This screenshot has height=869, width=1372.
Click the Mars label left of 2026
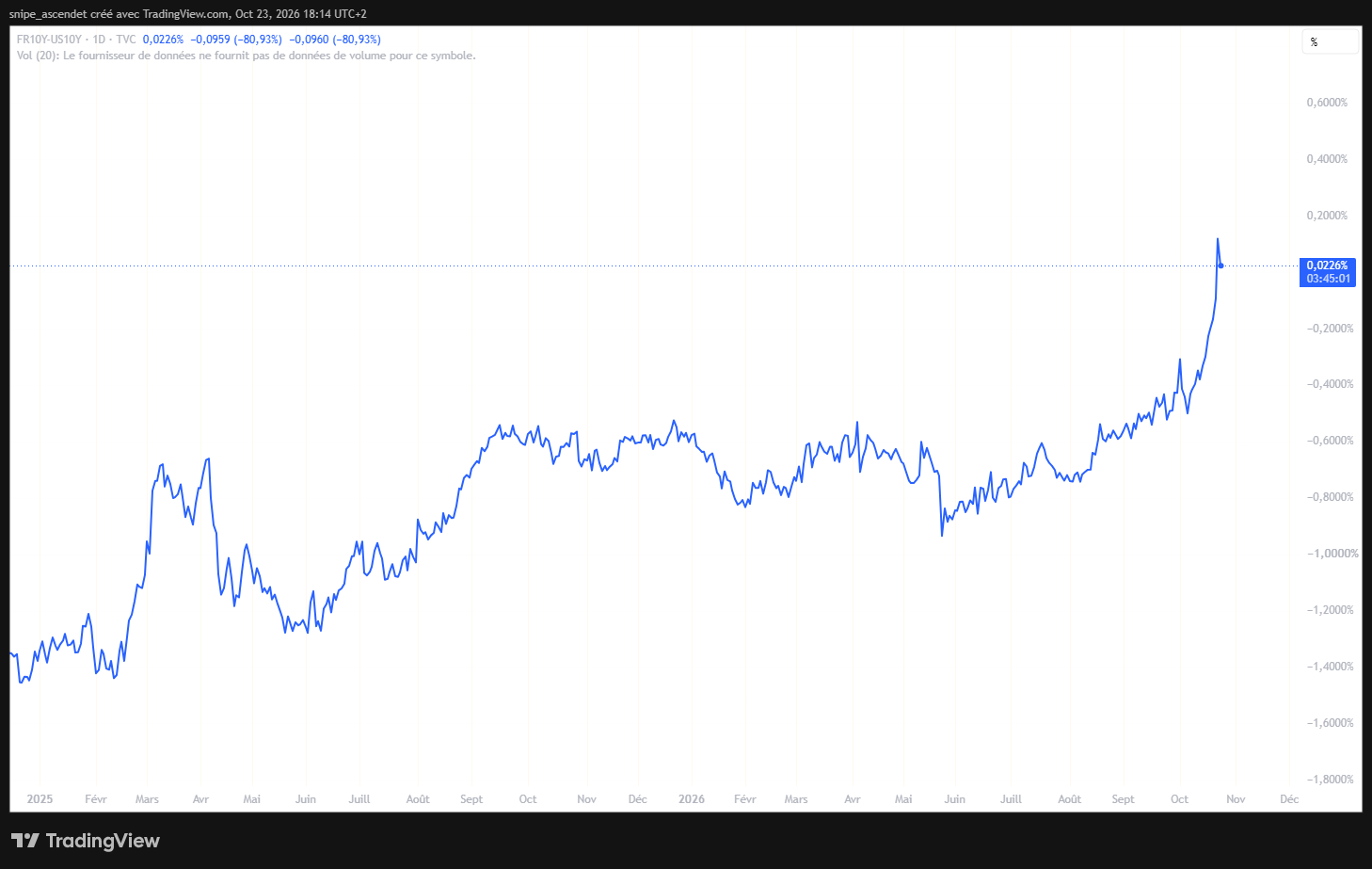(147, 799)
